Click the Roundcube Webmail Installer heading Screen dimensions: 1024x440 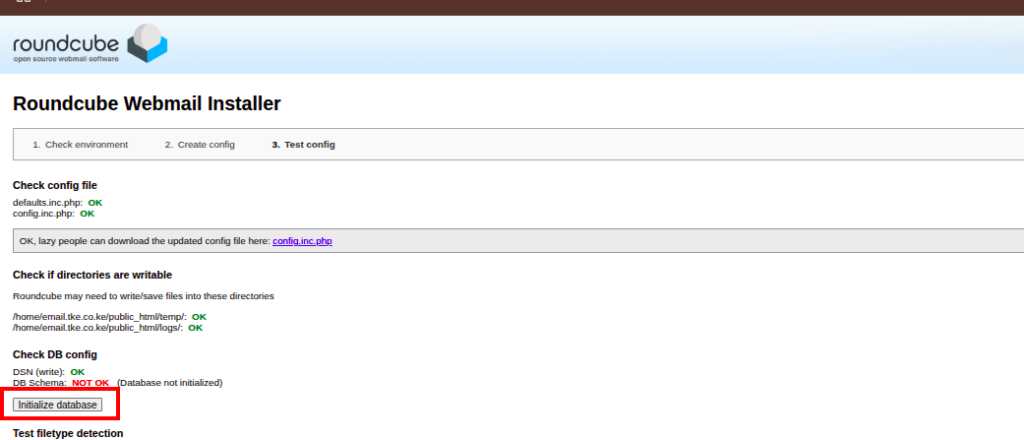point(147,104)
